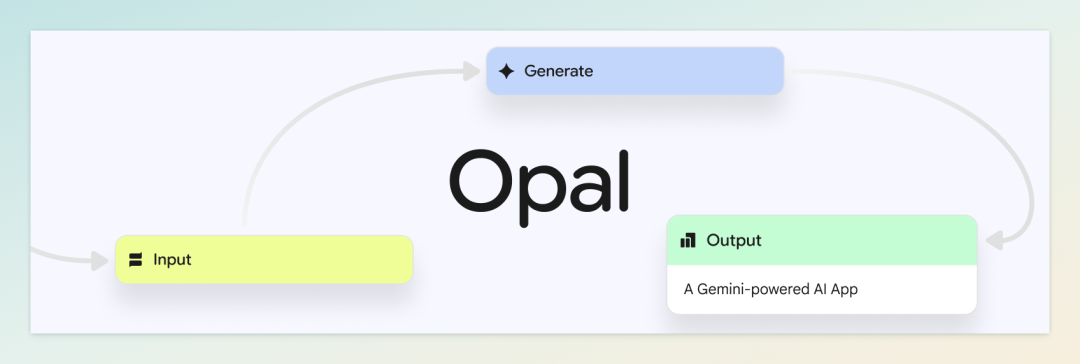Click the arrowhead pointing into the Generate node
Image resolution: width=1080 pixels, height=364 pixels.
pos(472,71)
